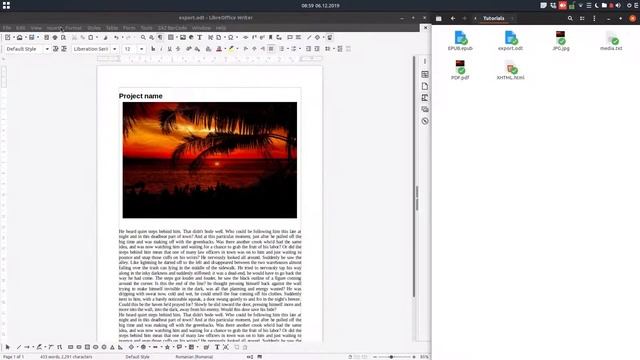Toggle Strikethrough formatting
This screenshot has width=640, height=360.
pos(178,49)
